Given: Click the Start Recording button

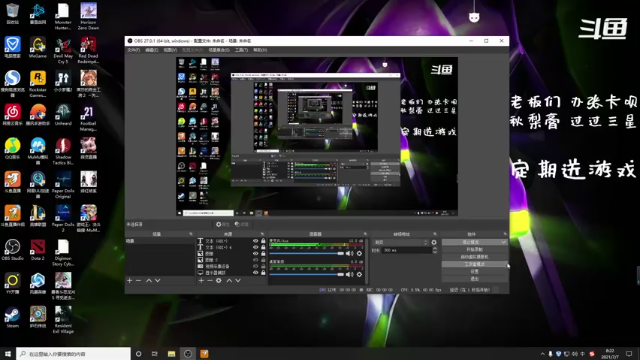Looking at the screenshot, I should pos(474,249).
